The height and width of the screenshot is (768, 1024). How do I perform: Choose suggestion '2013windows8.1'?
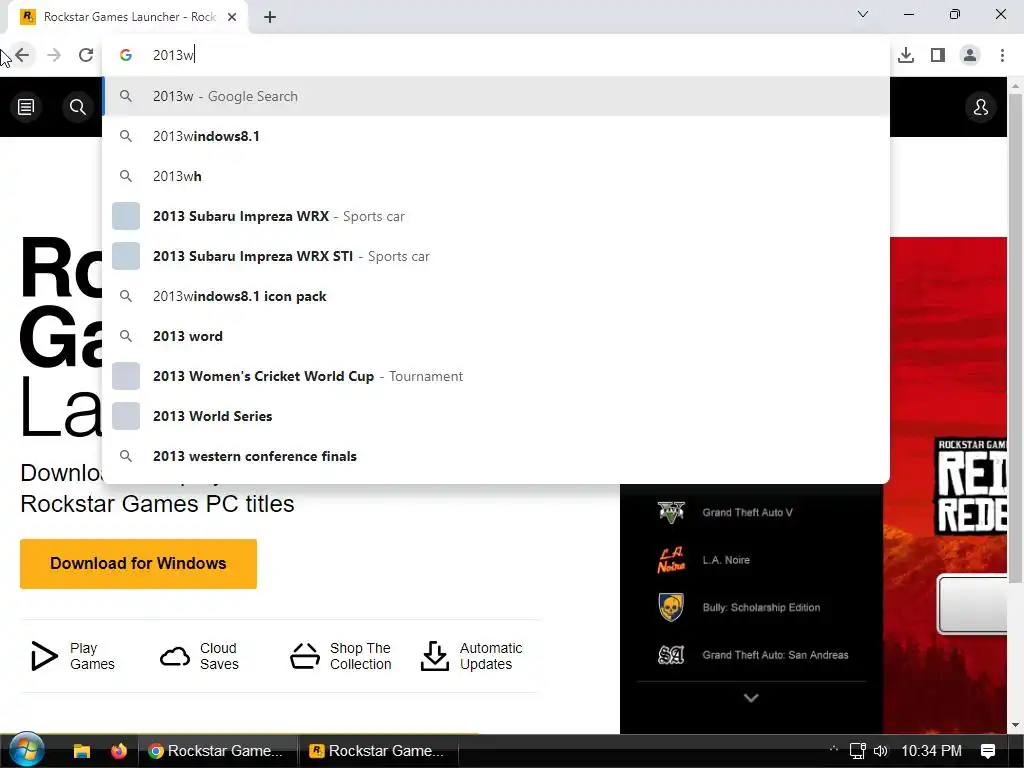pyautogui.click(x=496, y=136)
